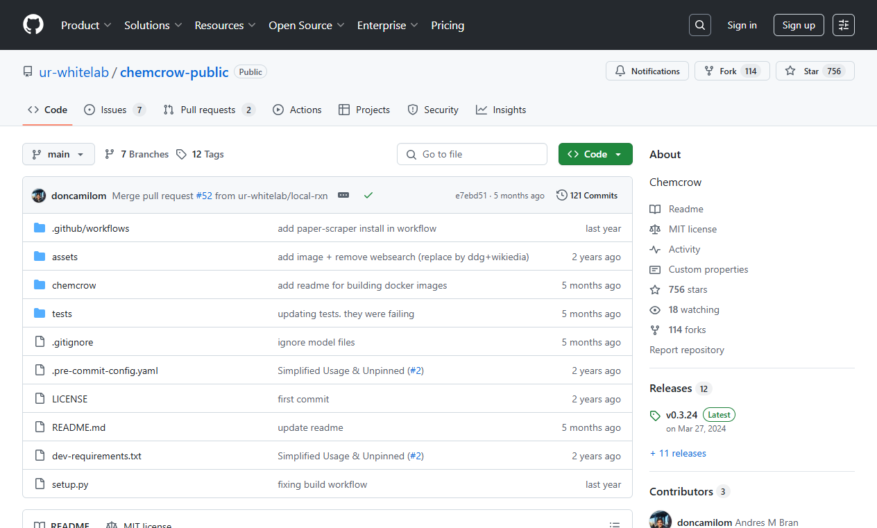877x528 pixels.
Task: Click the GitHub Octocat logo
Action: [x=33, y=25]
